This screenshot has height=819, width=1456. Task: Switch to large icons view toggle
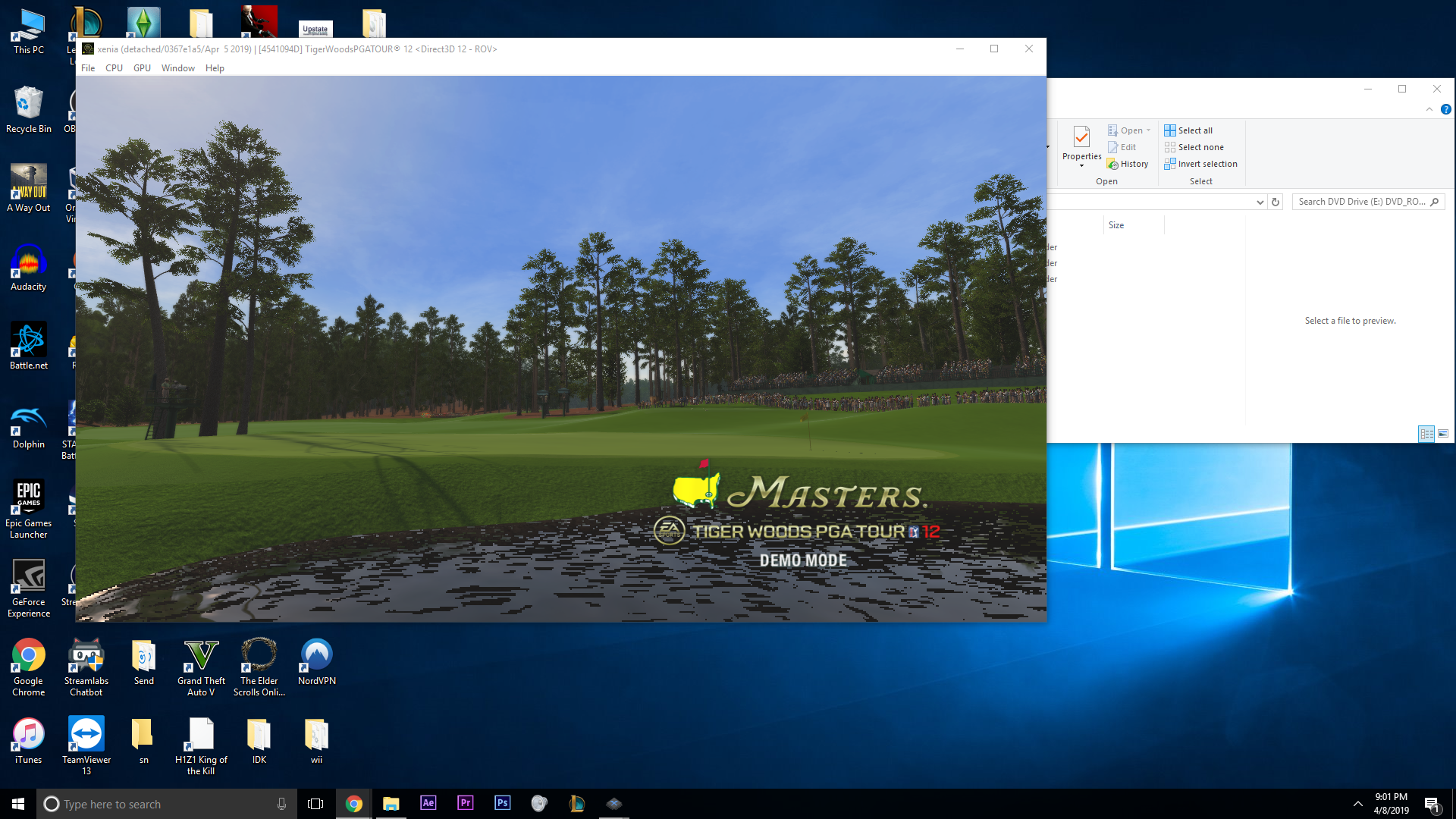[x=1443, y=434]
